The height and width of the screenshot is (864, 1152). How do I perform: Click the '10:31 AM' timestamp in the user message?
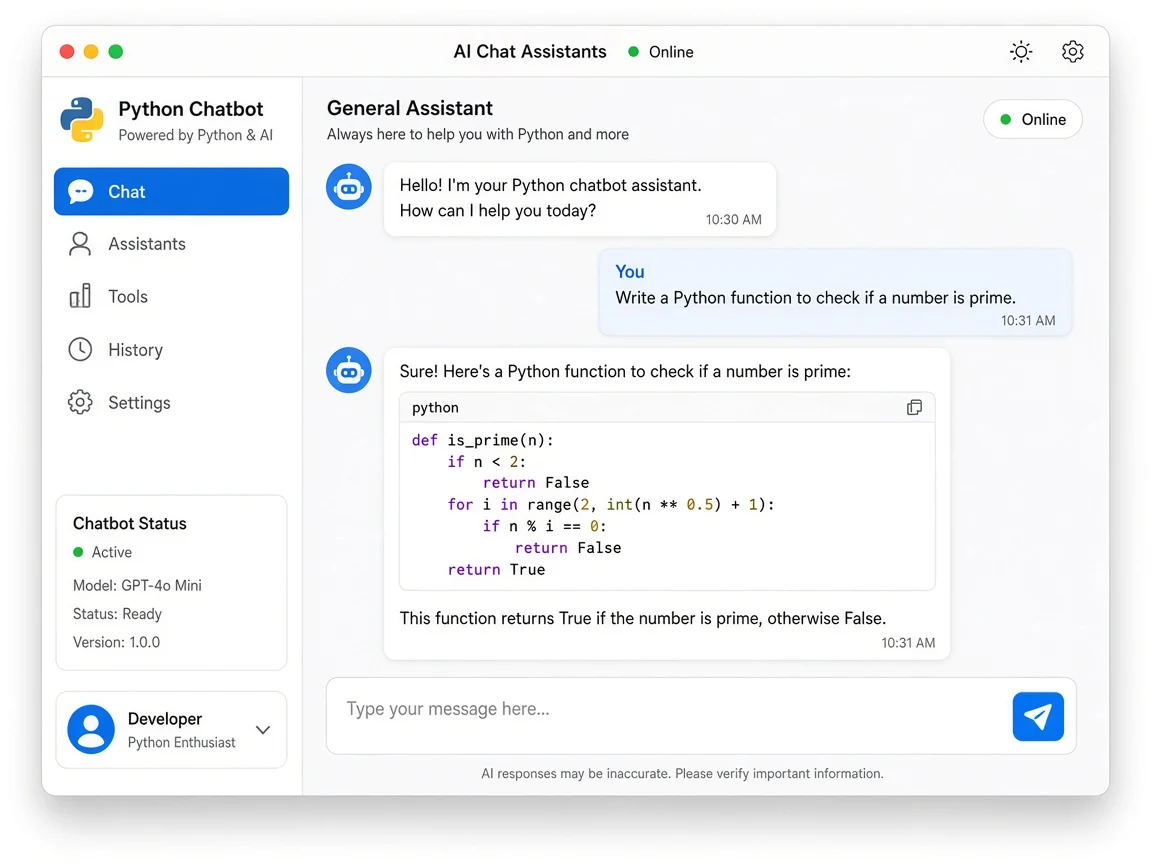(x=1028, y=321)
